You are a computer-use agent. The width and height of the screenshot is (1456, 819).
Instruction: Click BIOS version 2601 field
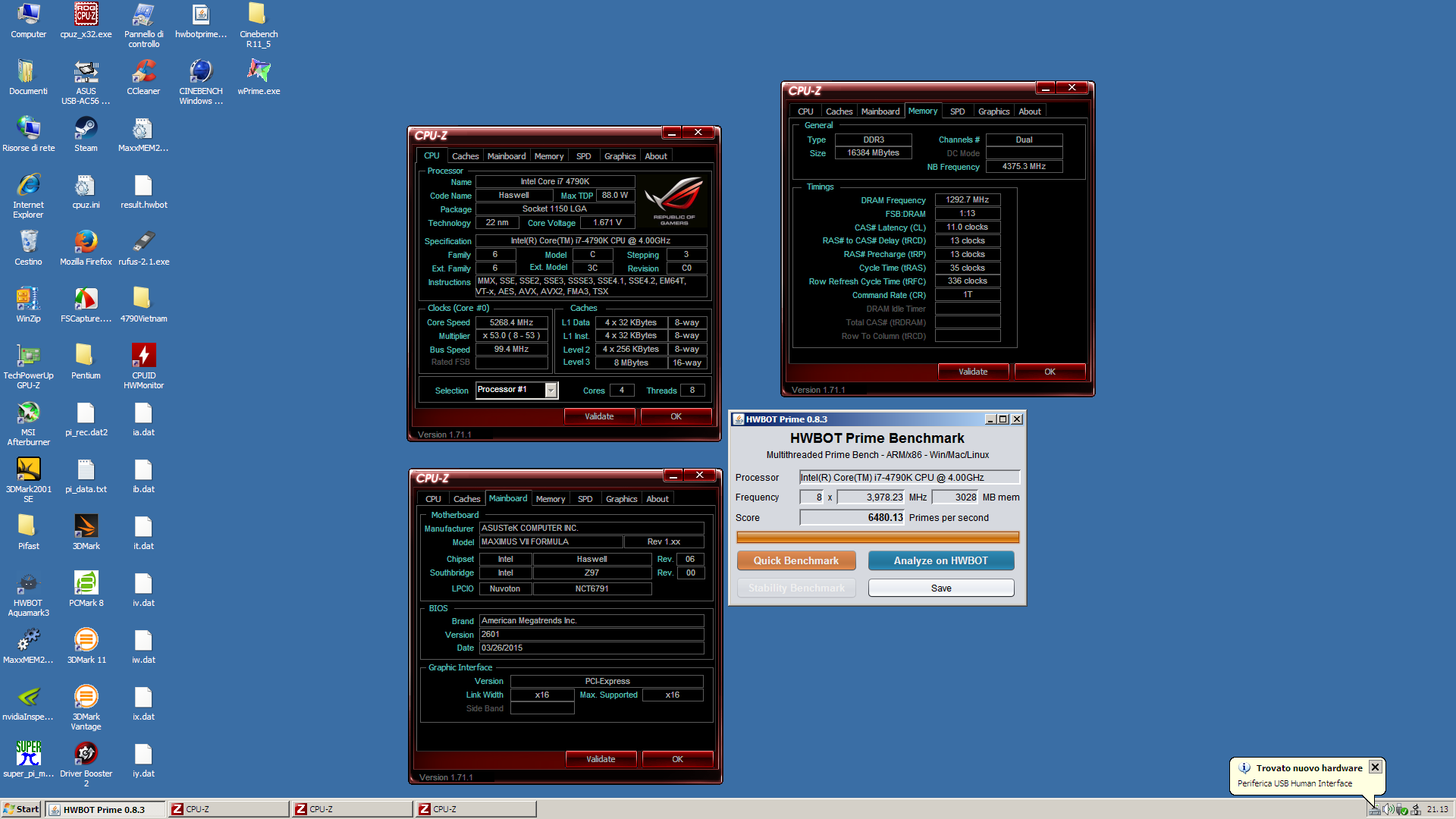[x=591, y=634]
